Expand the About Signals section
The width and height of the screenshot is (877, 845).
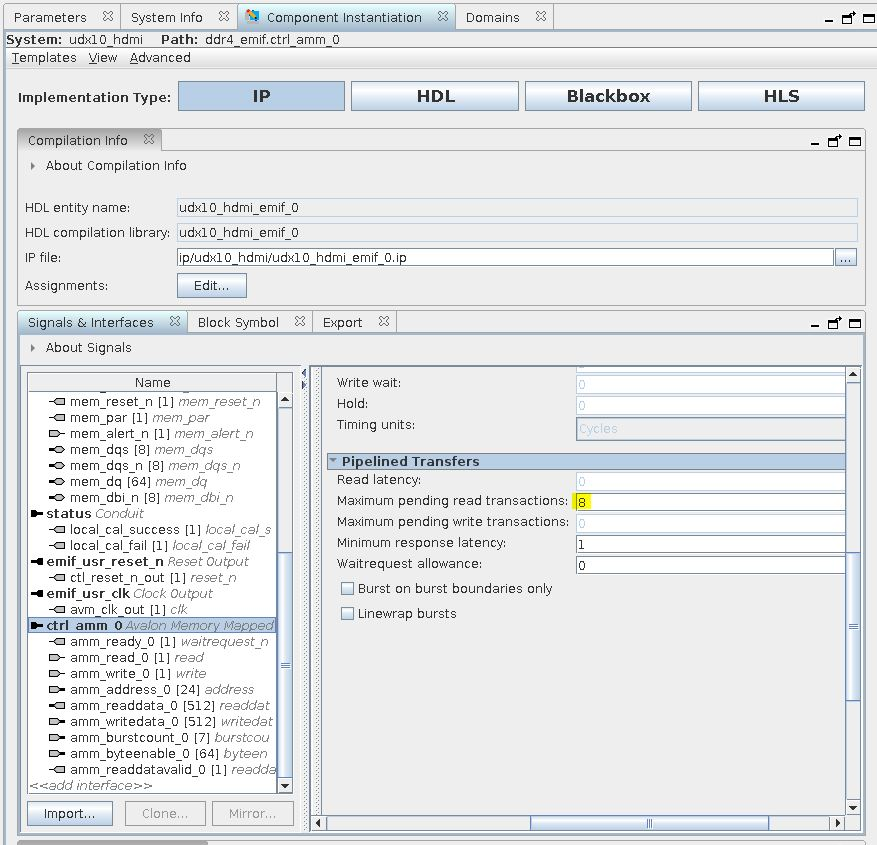(33, 348)
